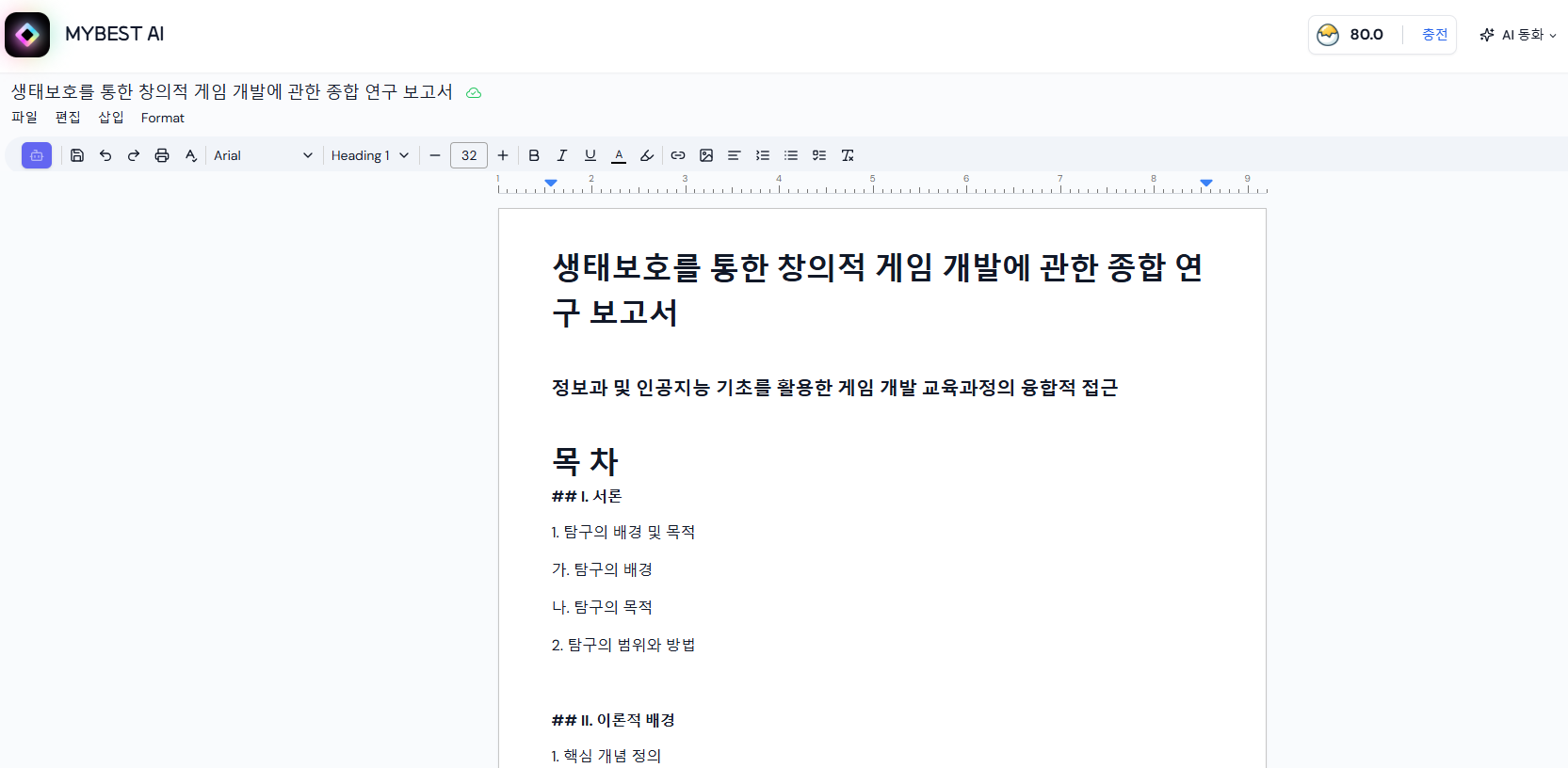Open the 파일 menu
Viewport: 1568px width, 768px height.
click(x=24, y=118)
